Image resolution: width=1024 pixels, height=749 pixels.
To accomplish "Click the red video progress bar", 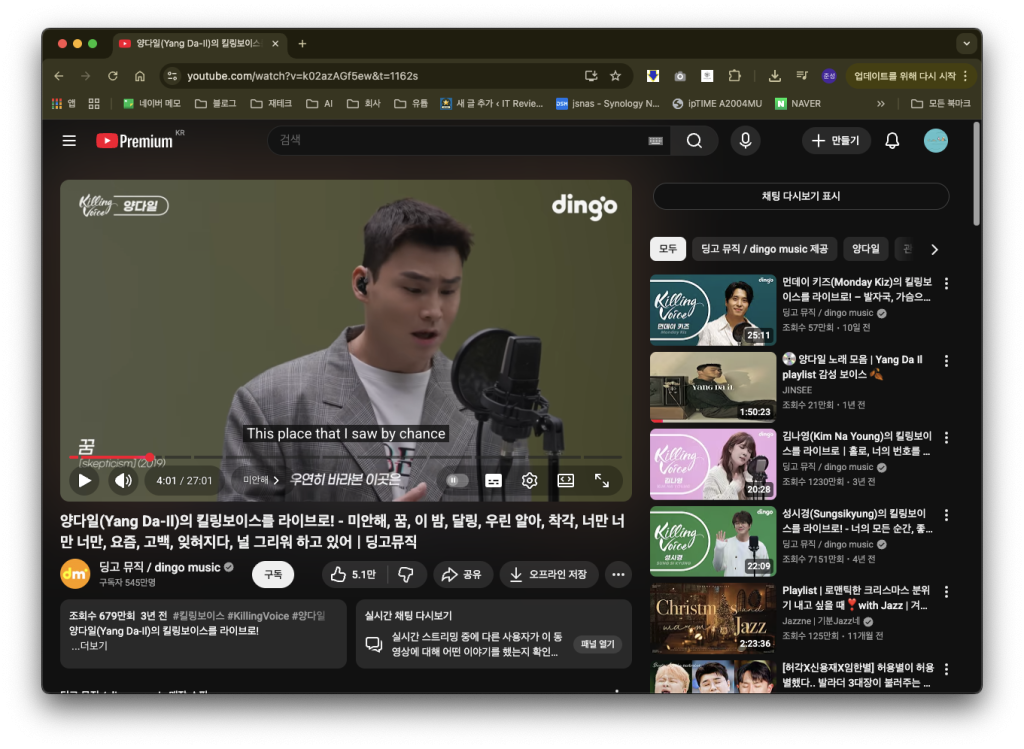I will [x=110, y=457].
